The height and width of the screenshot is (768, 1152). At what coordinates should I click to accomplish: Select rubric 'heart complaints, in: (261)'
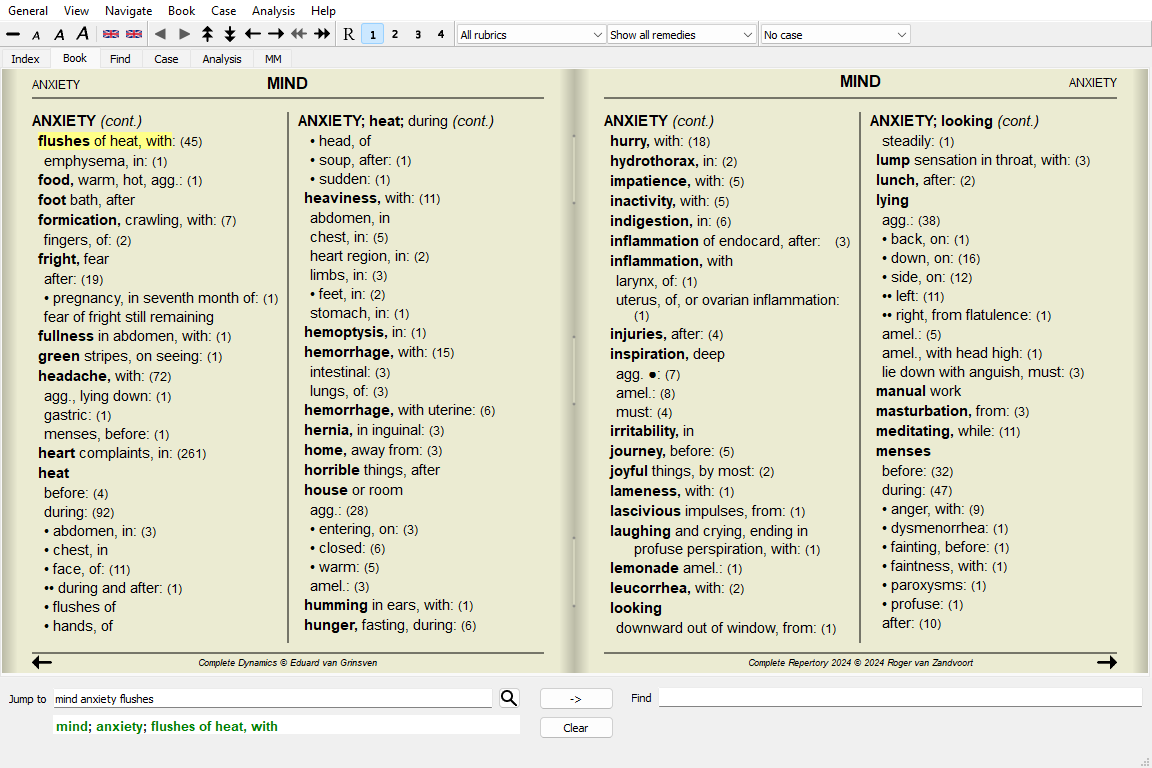[122, 453]
